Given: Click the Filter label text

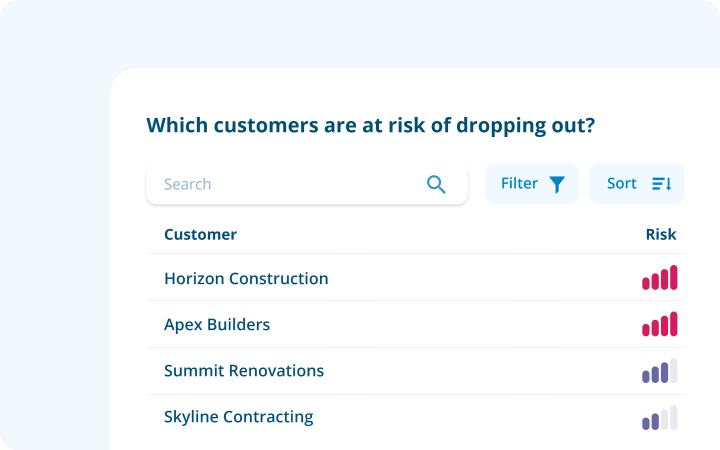Looking at the screenshot, I should coord(519,184).
